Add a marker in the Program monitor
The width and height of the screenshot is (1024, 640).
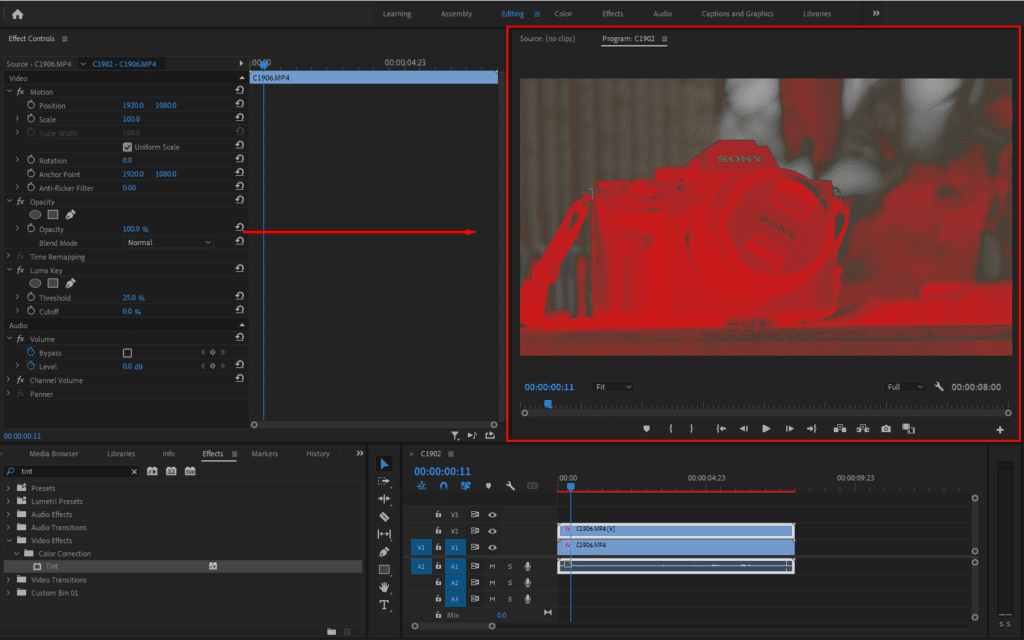click(646, 428)
